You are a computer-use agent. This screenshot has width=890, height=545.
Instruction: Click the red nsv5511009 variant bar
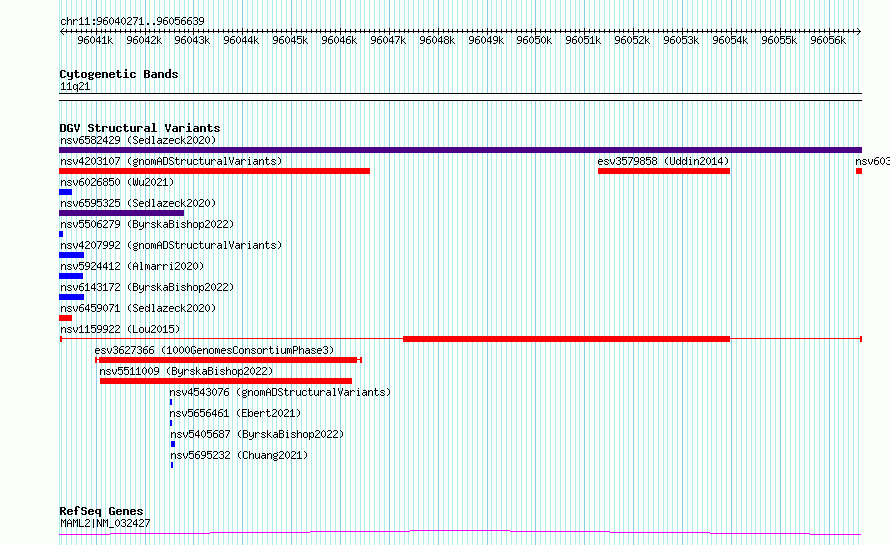click(226, 381)
